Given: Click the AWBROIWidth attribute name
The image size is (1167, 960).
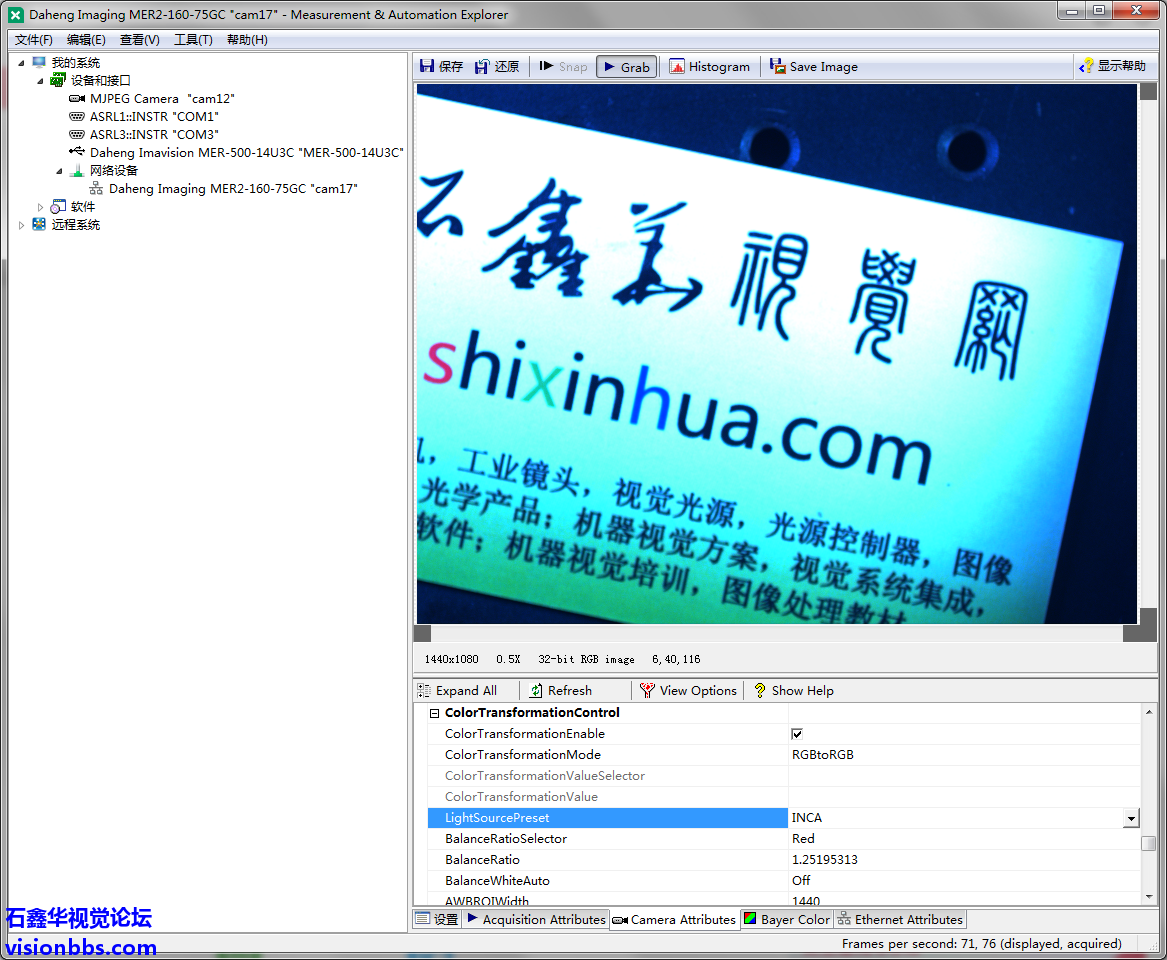Looking at the screenshot, I should coord(487,900).
